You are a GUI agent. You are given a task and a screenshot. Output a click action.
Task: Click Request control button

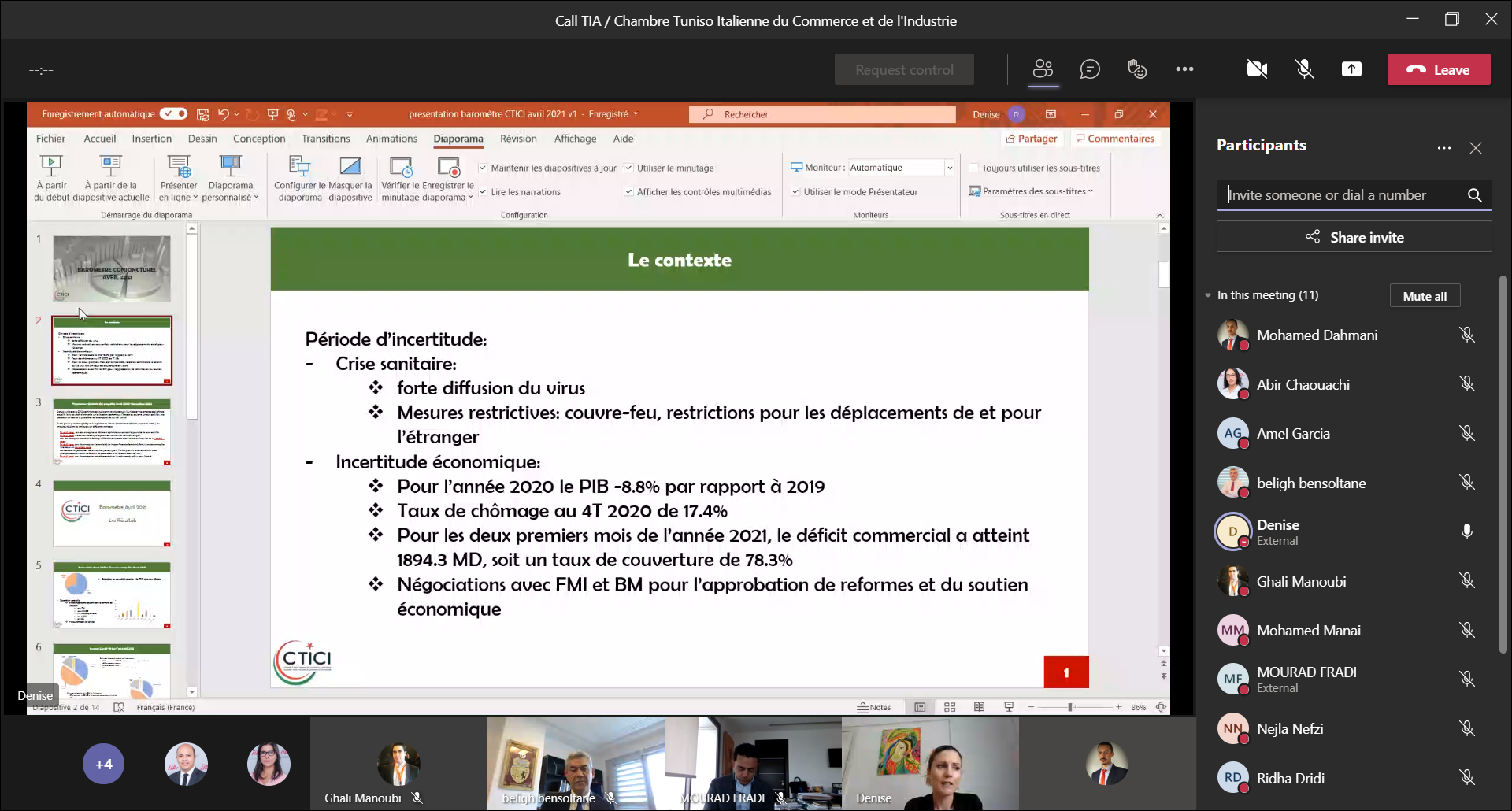click(904, 69)
